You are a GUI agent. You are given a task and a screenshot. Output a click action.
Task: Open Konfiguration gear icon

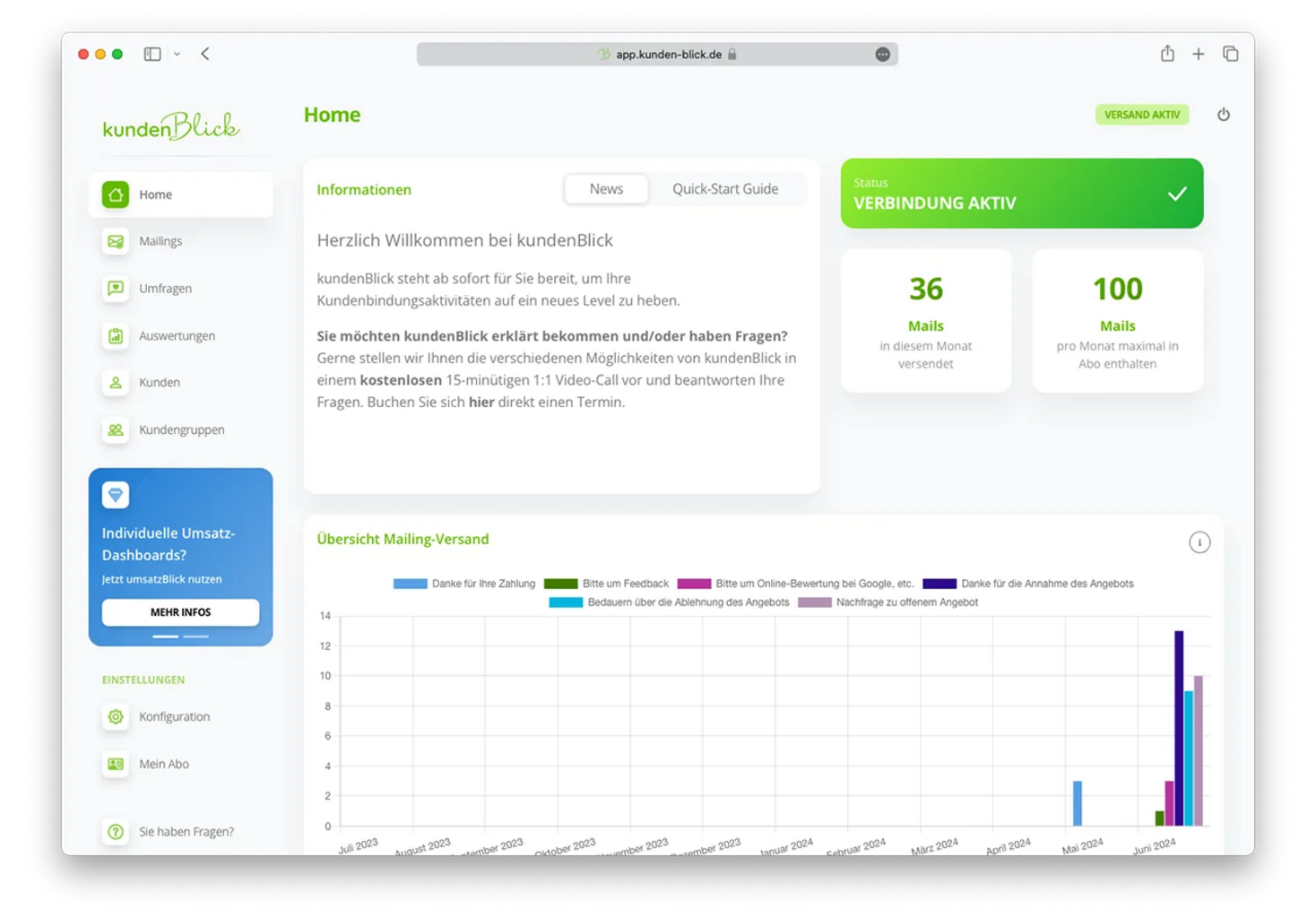[x=116, y=717]
